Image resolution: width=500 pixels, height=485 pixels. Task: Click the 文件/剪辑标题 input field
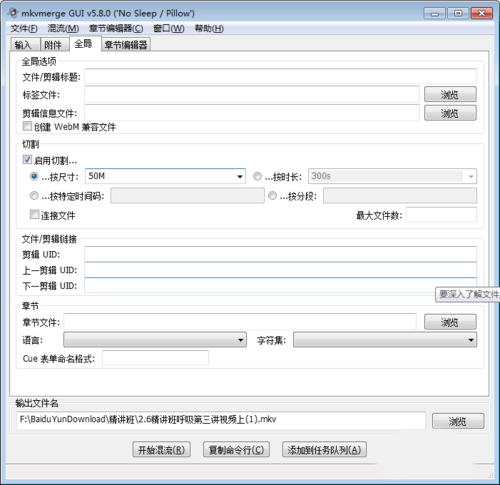(x=280, y=76)
